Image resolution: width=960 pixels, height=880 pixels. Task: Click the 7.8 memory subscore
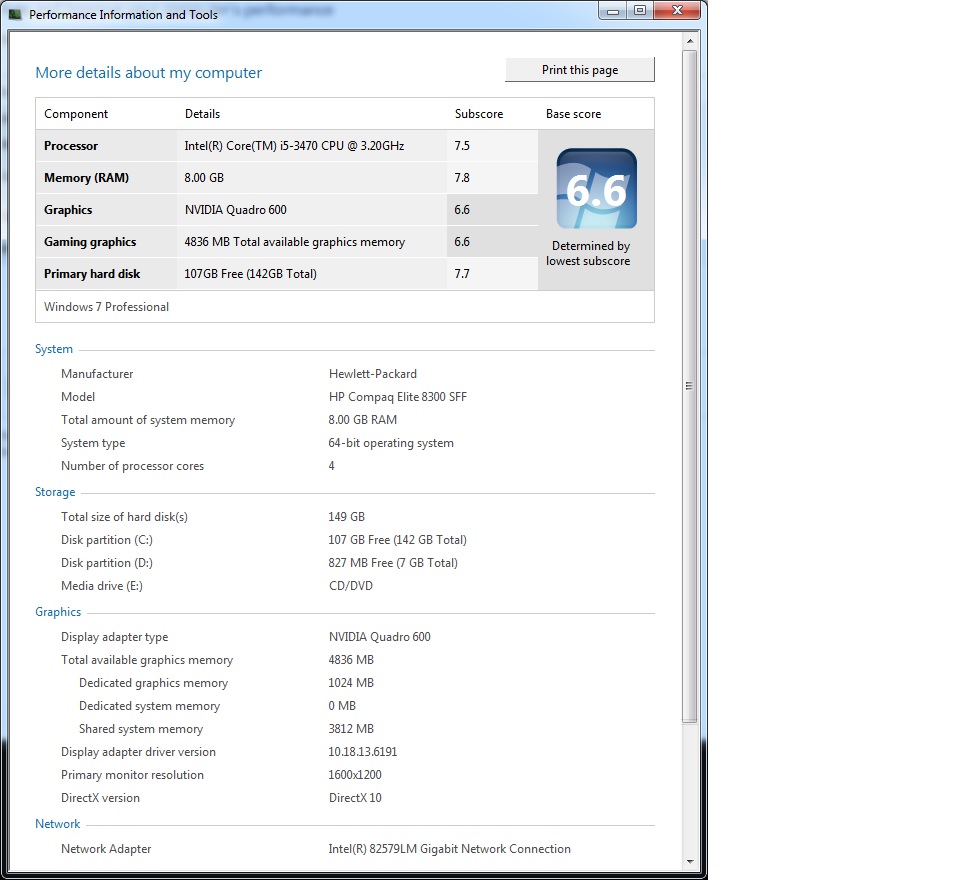pyautogui.click(x=462, y=178)
